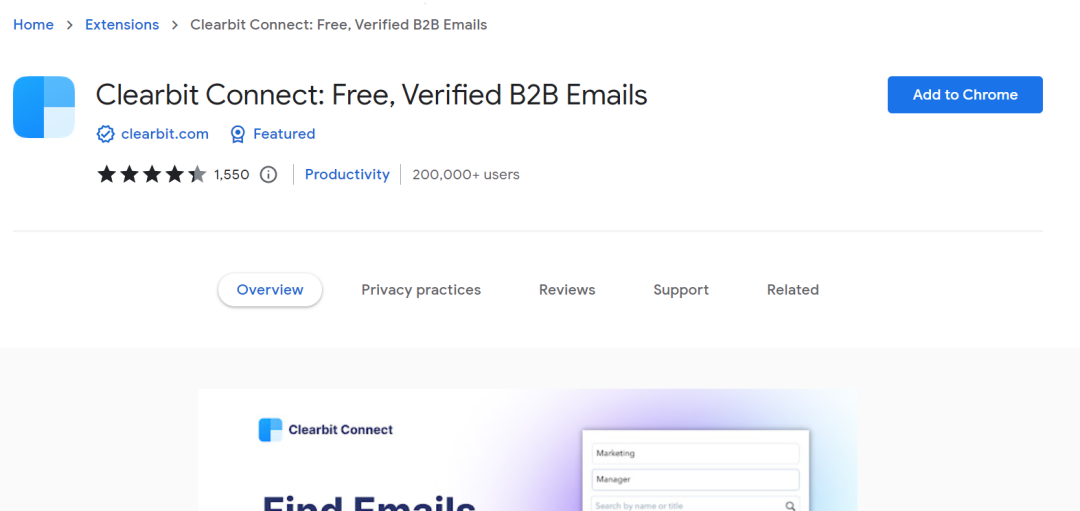
Task: Go to the Related tab
Action: [793, 290]
